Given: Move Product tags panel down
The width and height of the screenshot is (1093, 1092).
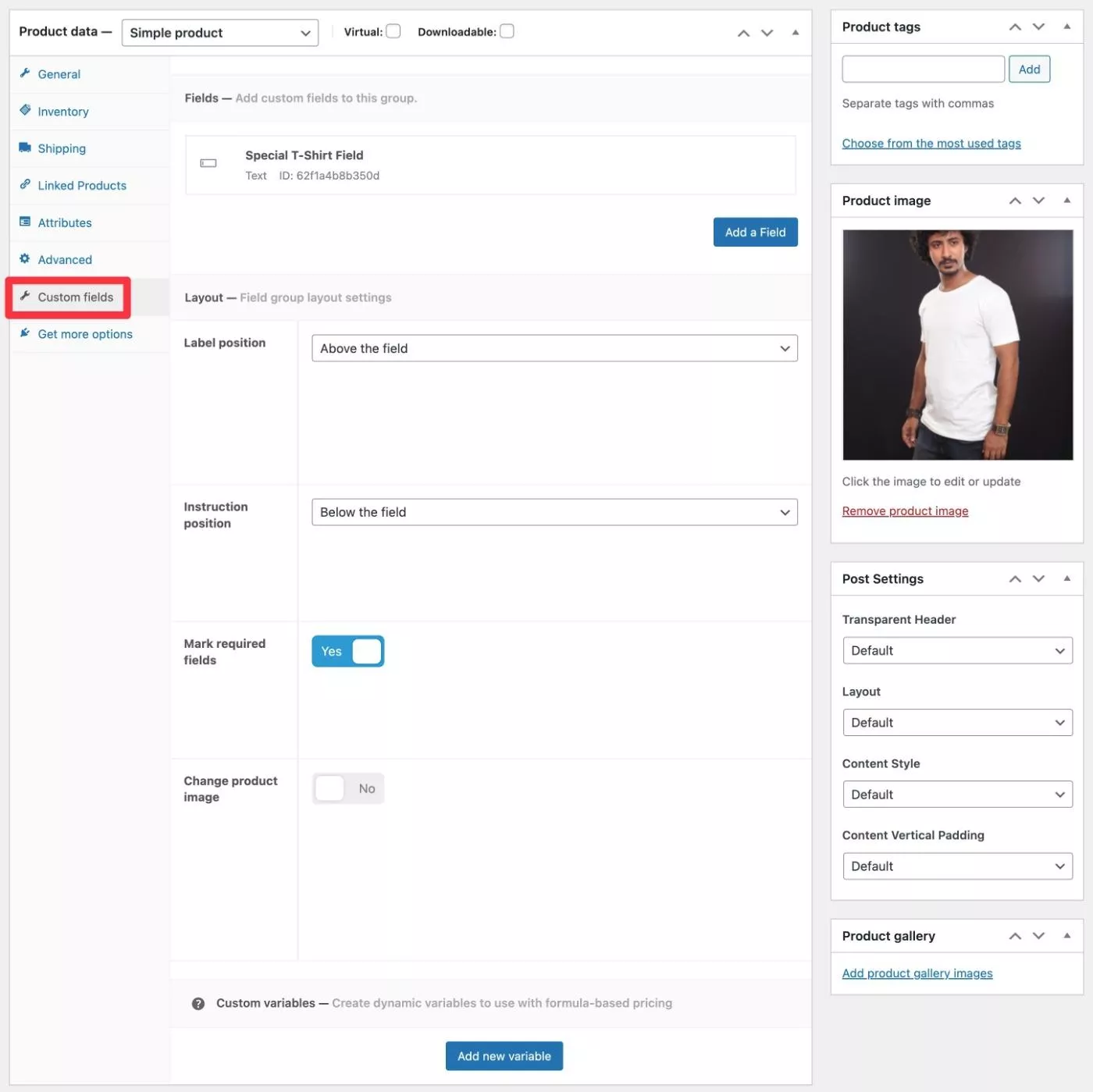Looking at the screenshot, I should point(1038,27).
